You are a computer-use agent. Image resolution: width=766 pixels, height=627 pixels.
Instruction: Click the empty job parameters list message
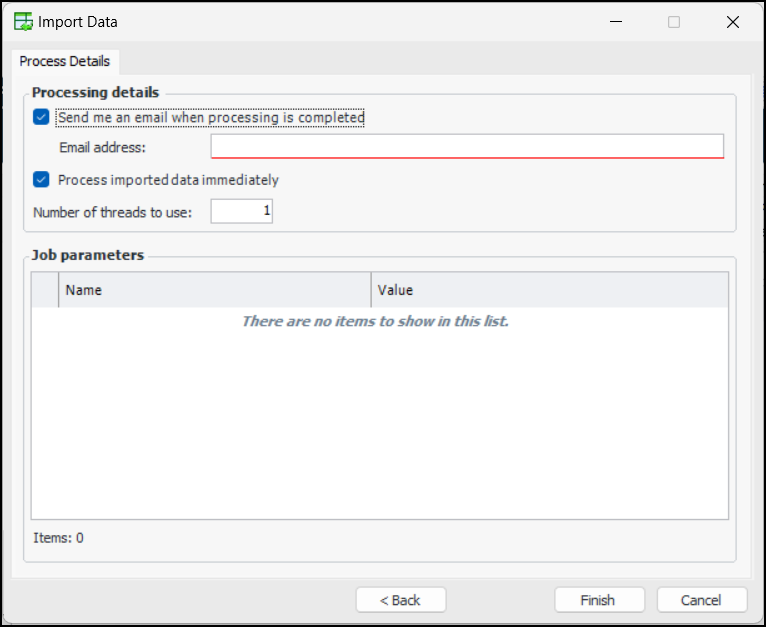375,322
